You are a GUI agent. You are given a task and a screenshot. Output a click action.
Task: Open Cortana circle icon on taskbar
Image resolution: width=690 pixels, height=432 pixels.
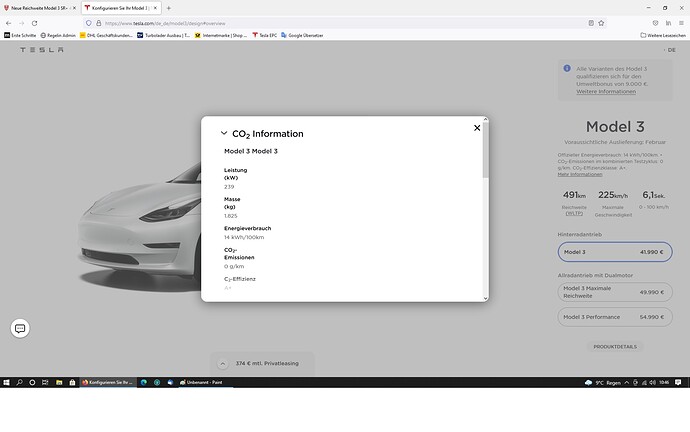(32, 382)
